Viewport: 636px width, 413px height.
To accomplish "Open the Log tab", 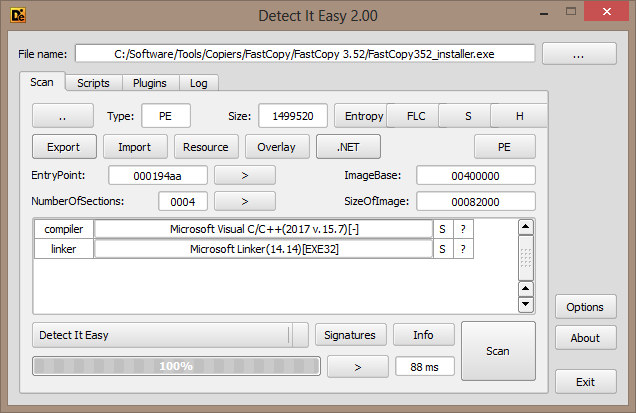I will [x=199, y=83].
